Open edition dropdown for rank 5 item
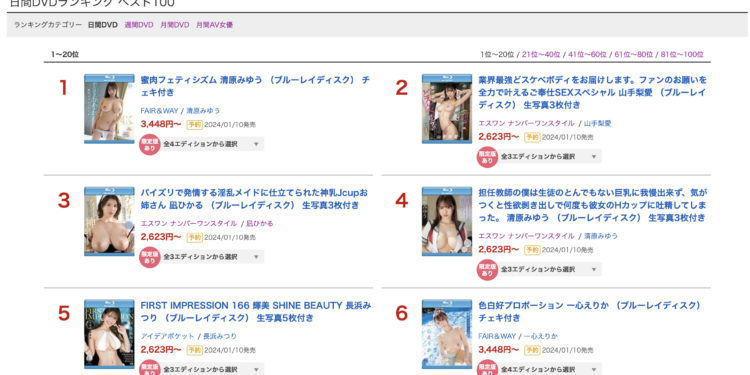 pyautogui.click(x=212, y=370)
